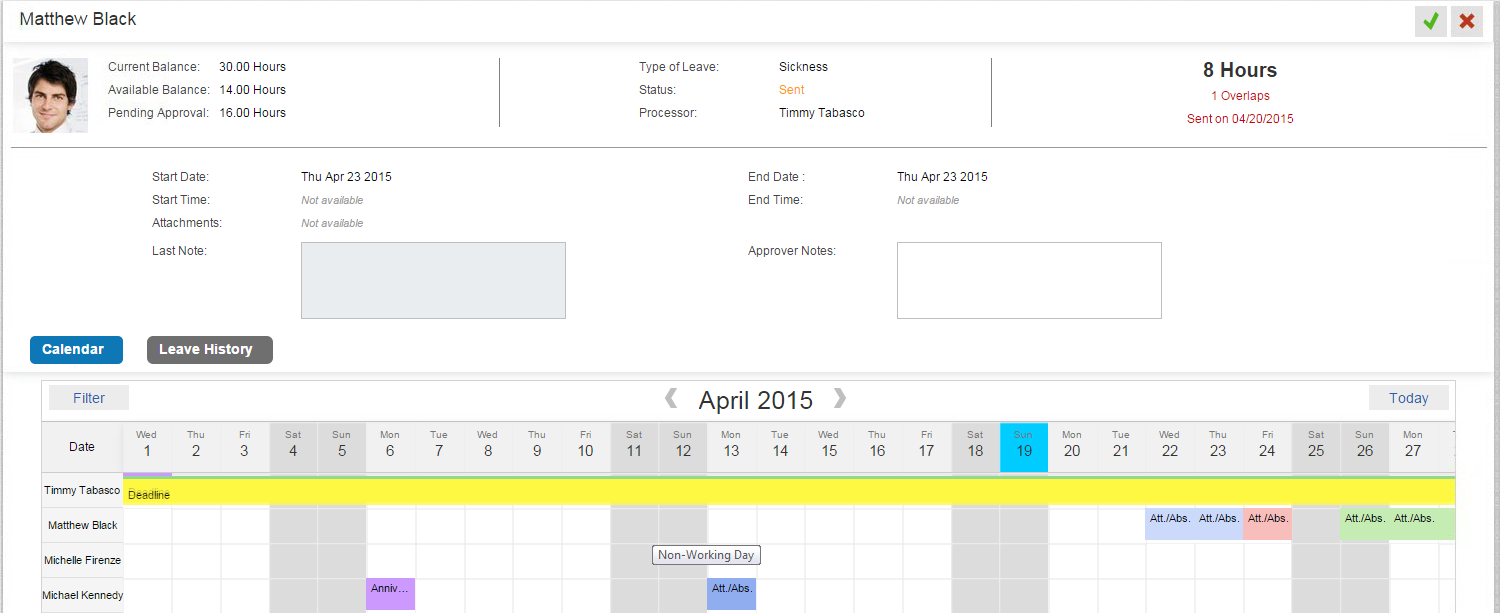This screenshot has width=1500, height=613.
Task: Switch to the Leave History tab
Action: click(x=210, y=350)
